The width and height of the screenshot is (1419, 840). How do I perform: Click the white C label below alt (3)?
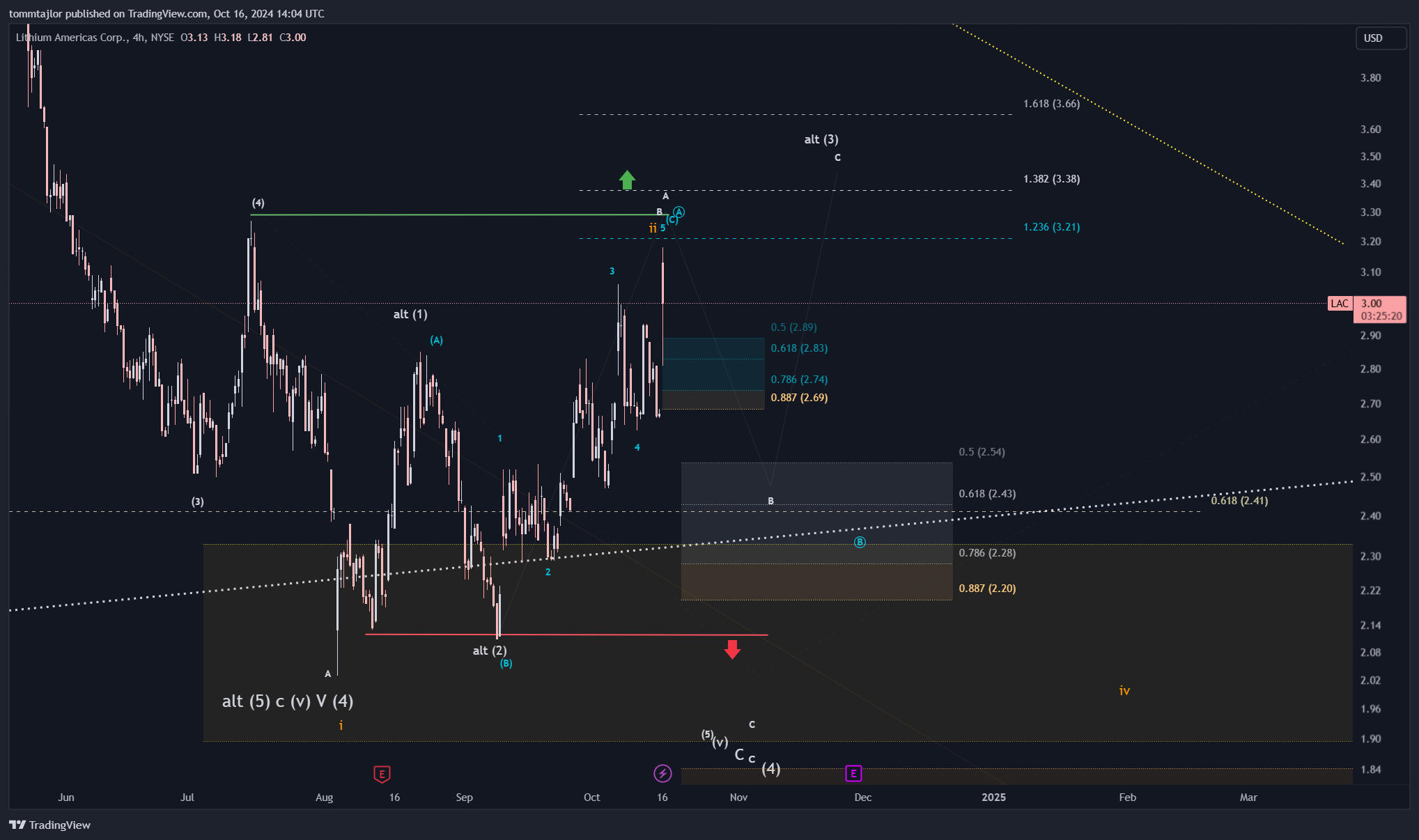[x=837, y=157]
